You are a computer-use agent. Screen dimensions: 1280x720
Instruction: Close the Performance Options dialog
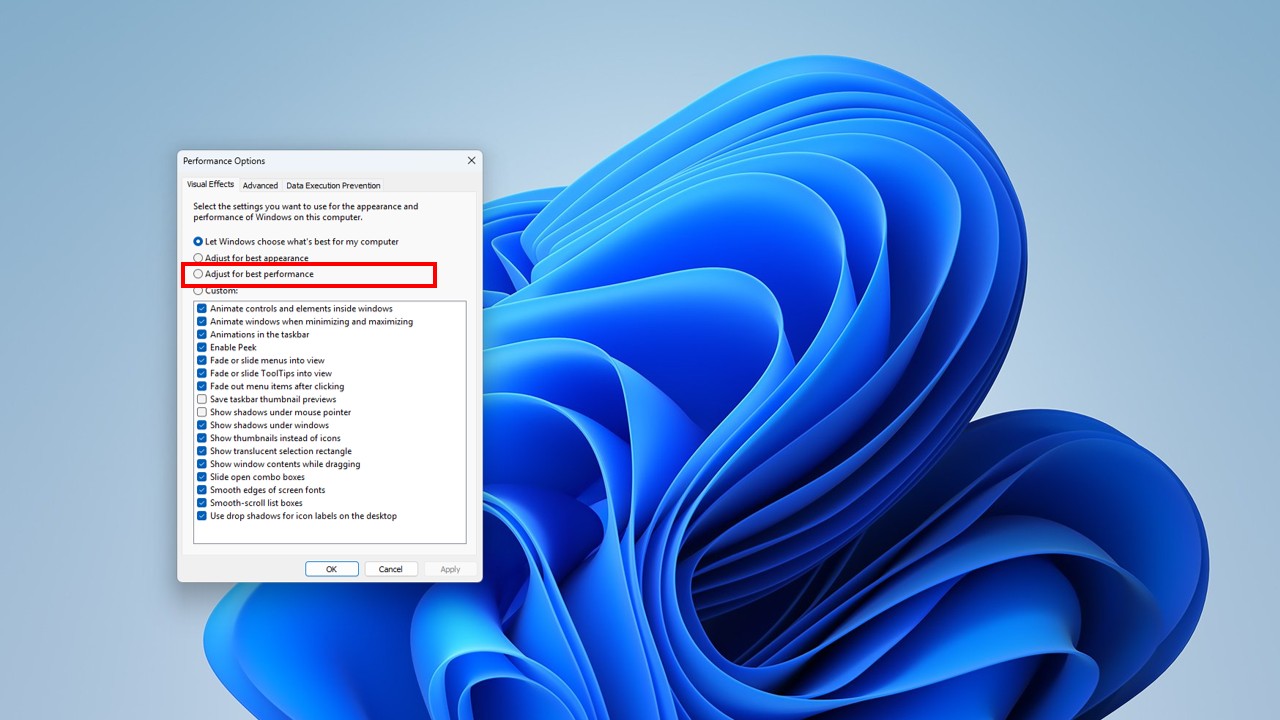click(x=471, y=161)
